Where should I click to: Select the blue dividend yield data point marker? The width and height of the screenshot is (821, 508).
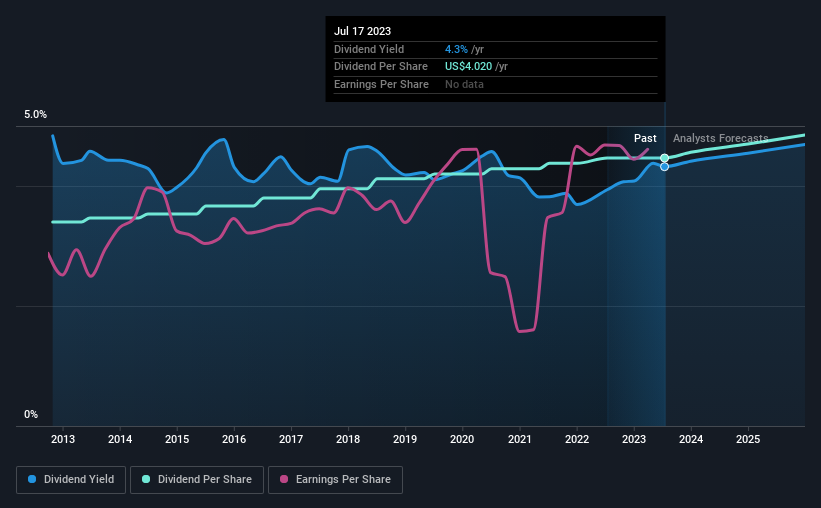tap(664, 167)
